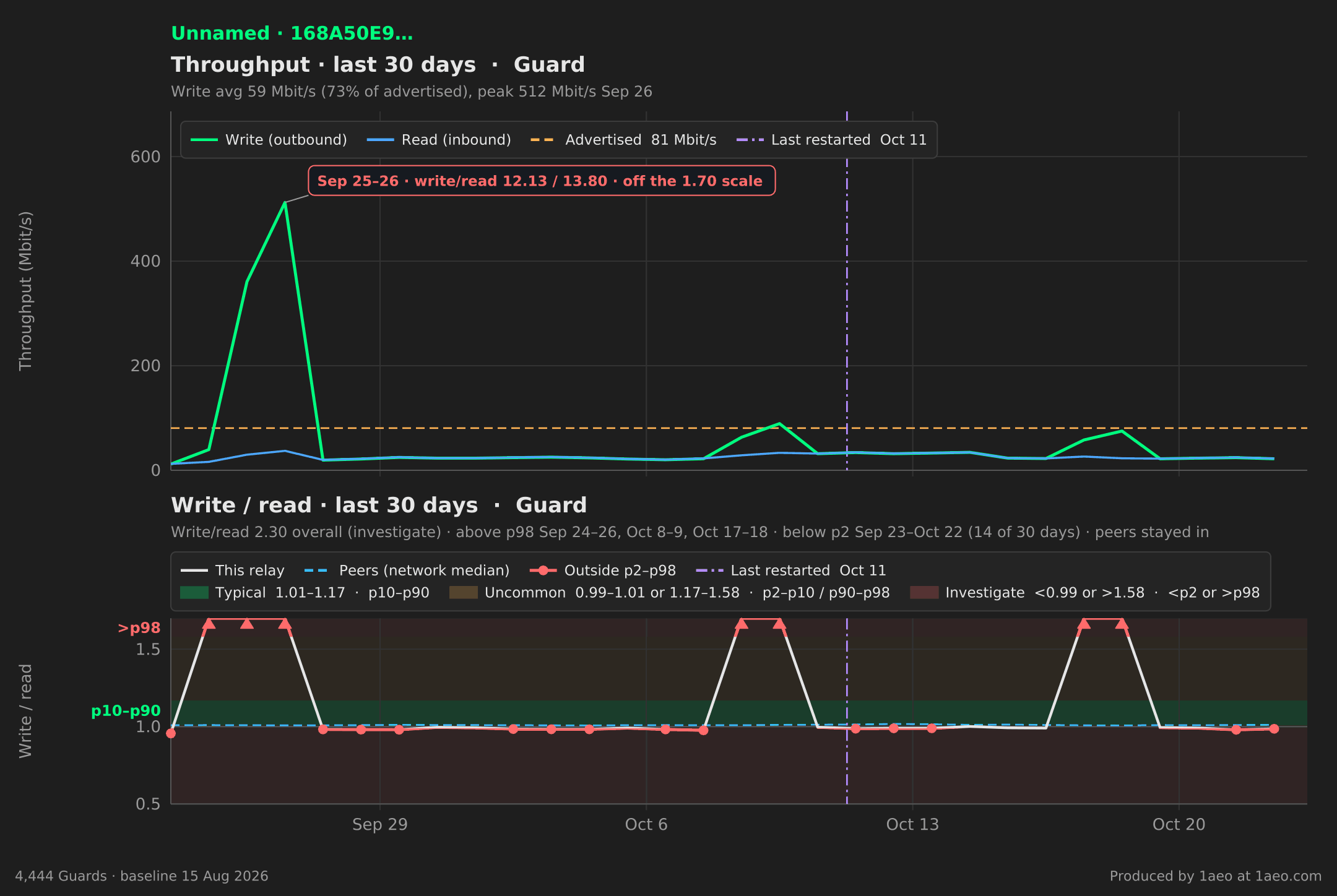Click the relay name 'Unnamed · 168A50E9…'
The height and width of the screenshot is (896, 1337).
pyautogui.click(x=292, y=33)
